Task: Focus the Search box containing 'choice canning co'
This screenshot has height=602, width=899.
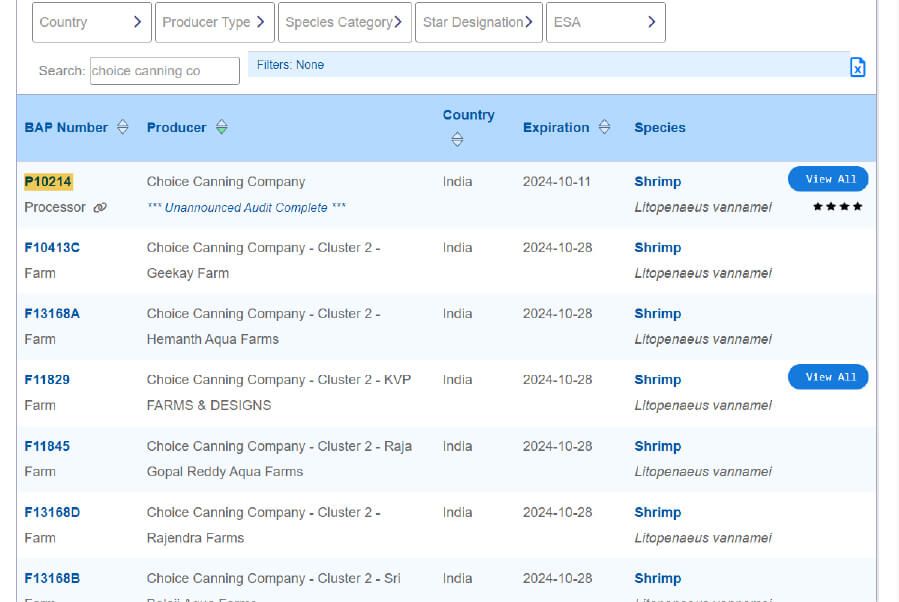Action: coord(165,71)
